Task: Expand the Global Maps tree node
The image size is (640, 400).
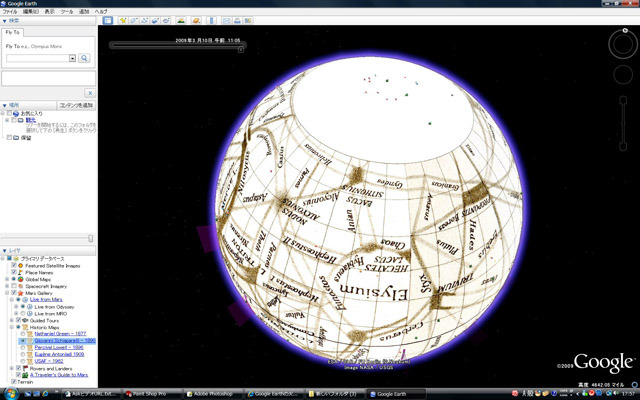Action: 7,279
